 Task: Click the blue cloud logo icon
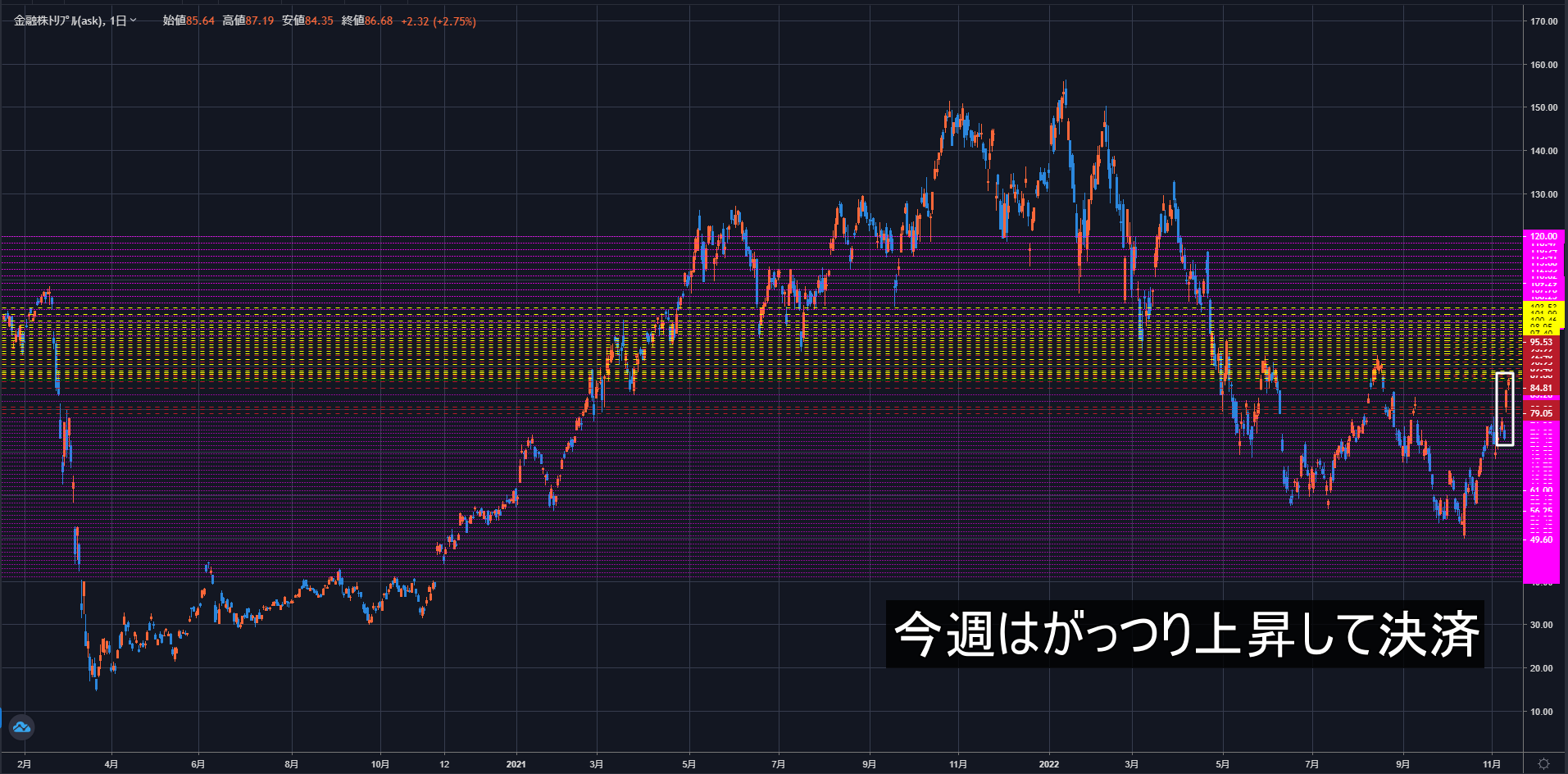point(21,727)
